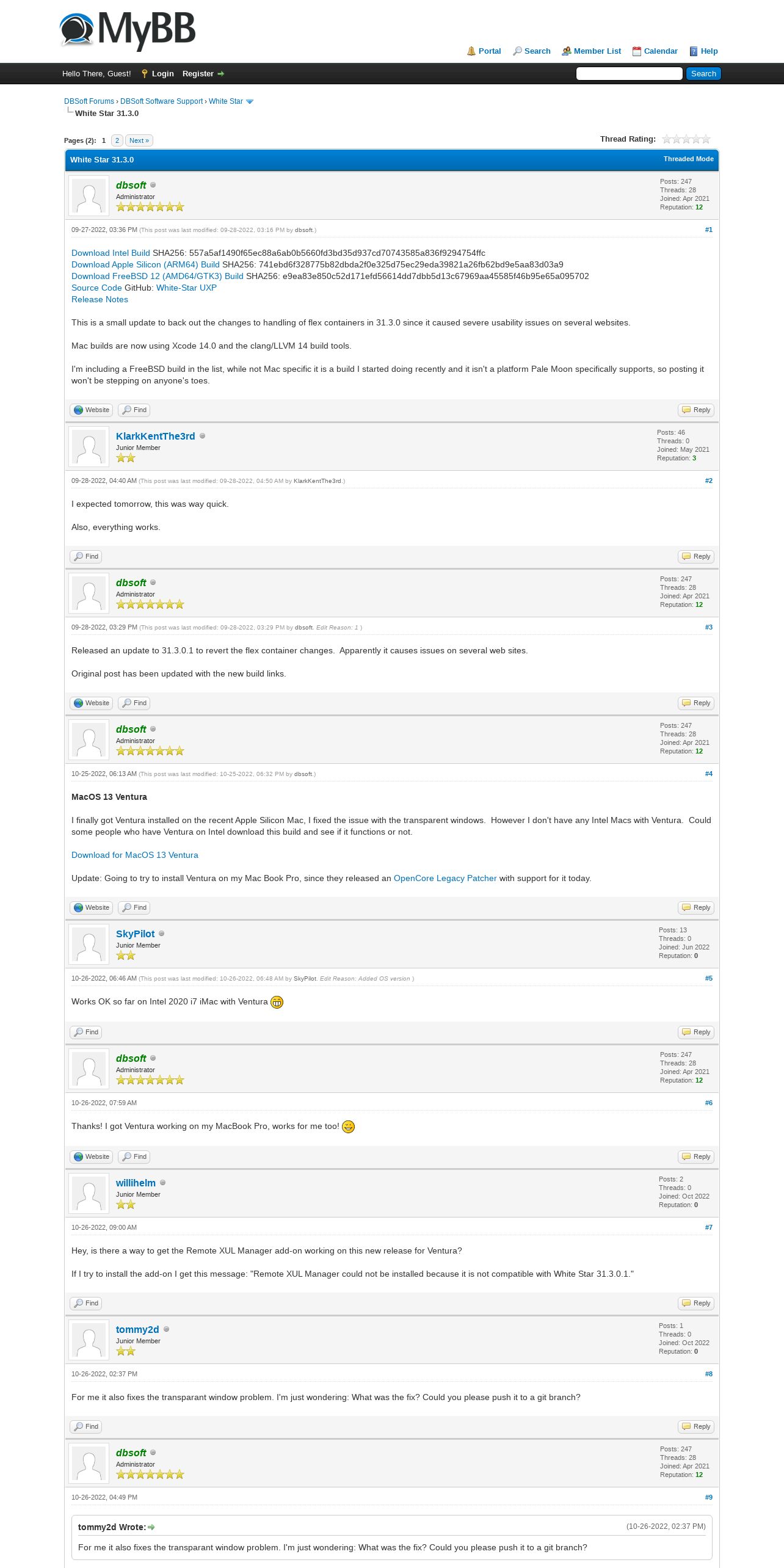Screen dimensions: 784x1568
Task: Open post #1 permalink
Action: 708,230
